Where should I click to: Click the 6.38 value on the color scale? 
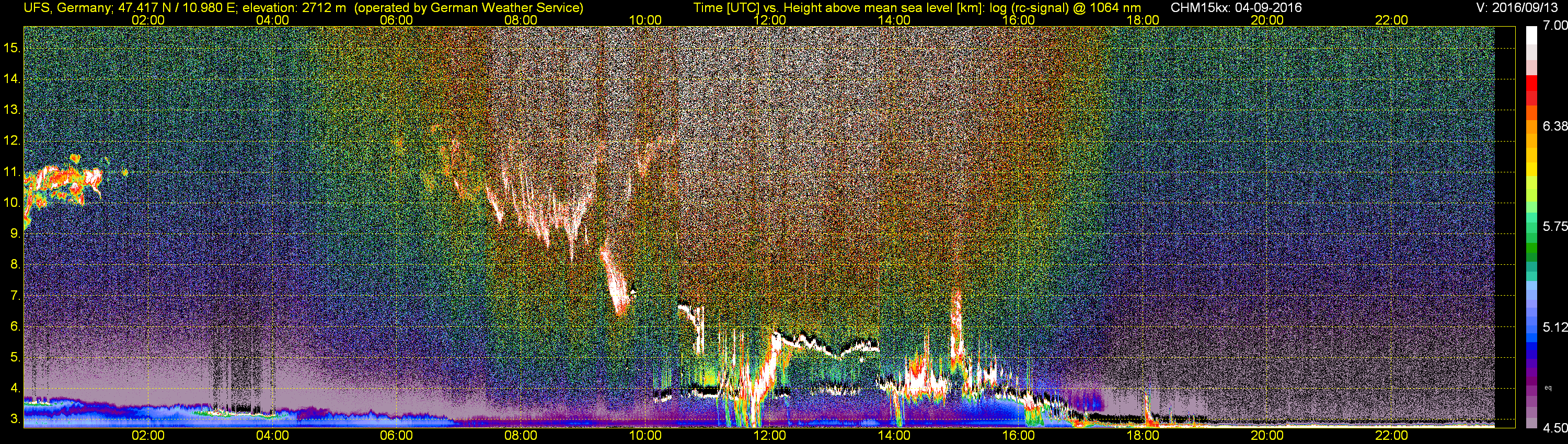(x=1554, y=126)
